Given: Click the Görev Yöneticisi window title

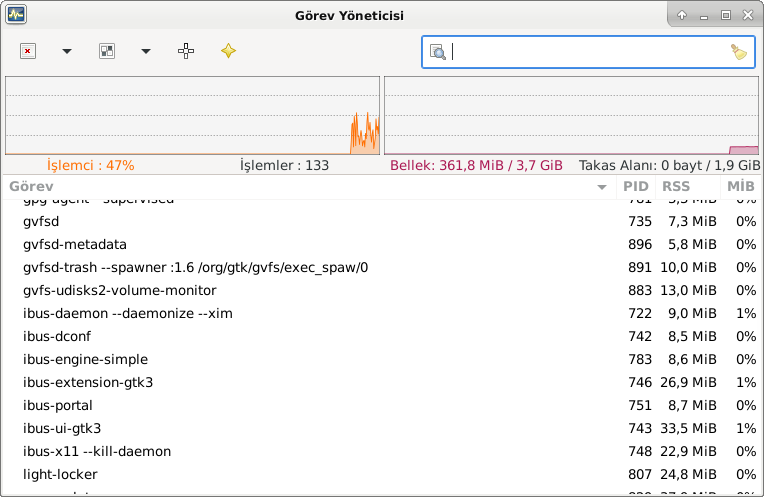Looking at the screenshot, I should pos(349,16).
